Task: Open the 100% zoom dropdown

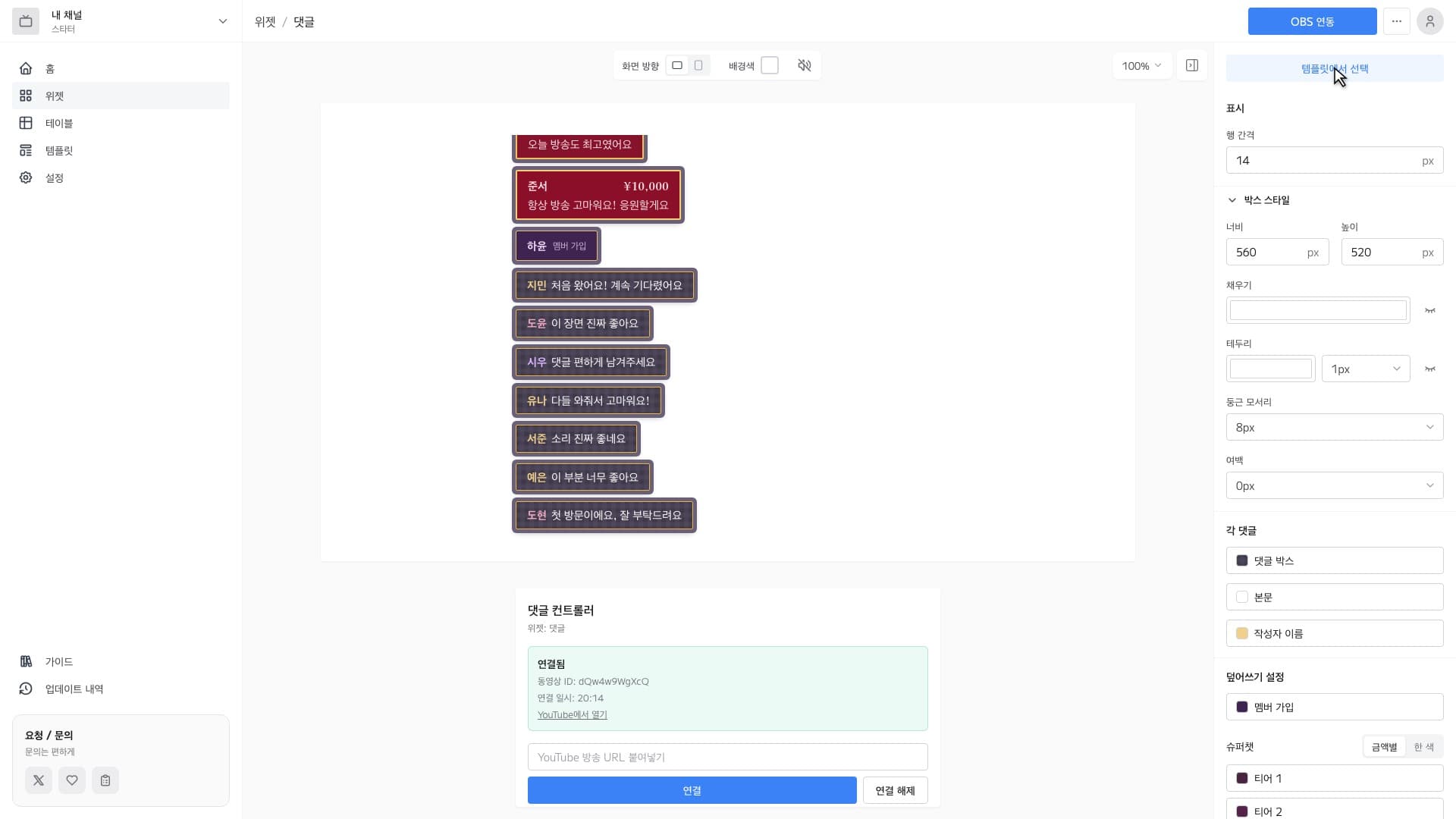Action: (x=1142, y=66)
